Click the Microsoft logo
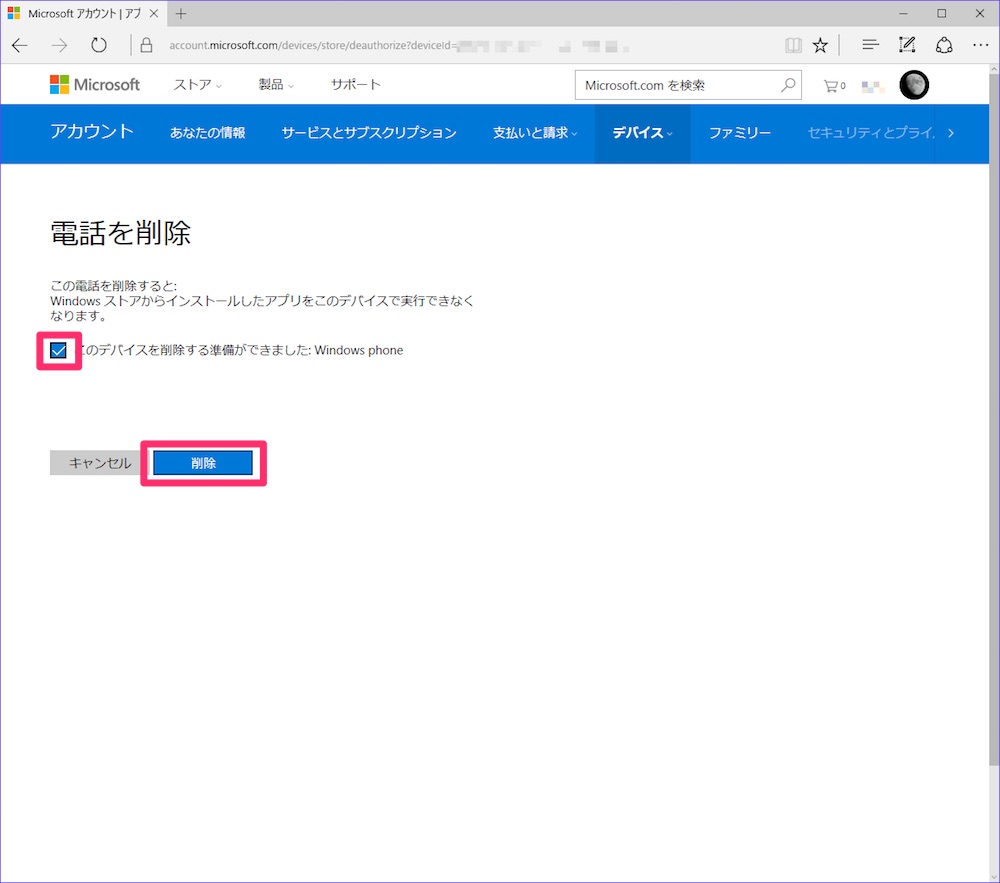The image size is (1000, 883). tap(94, 85)
